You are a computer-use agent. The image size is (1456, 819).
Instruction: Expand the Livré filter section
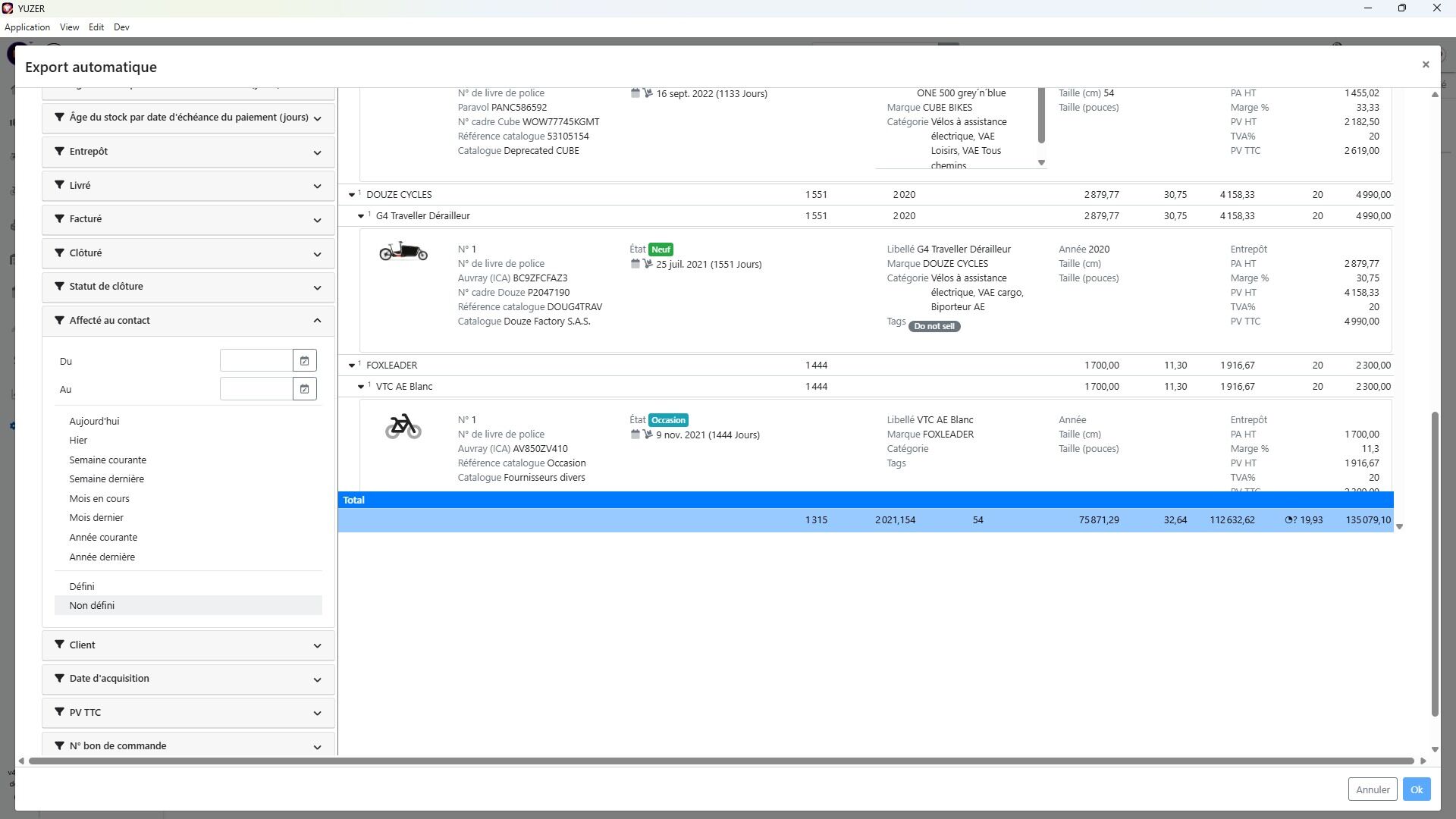(317, 186)
